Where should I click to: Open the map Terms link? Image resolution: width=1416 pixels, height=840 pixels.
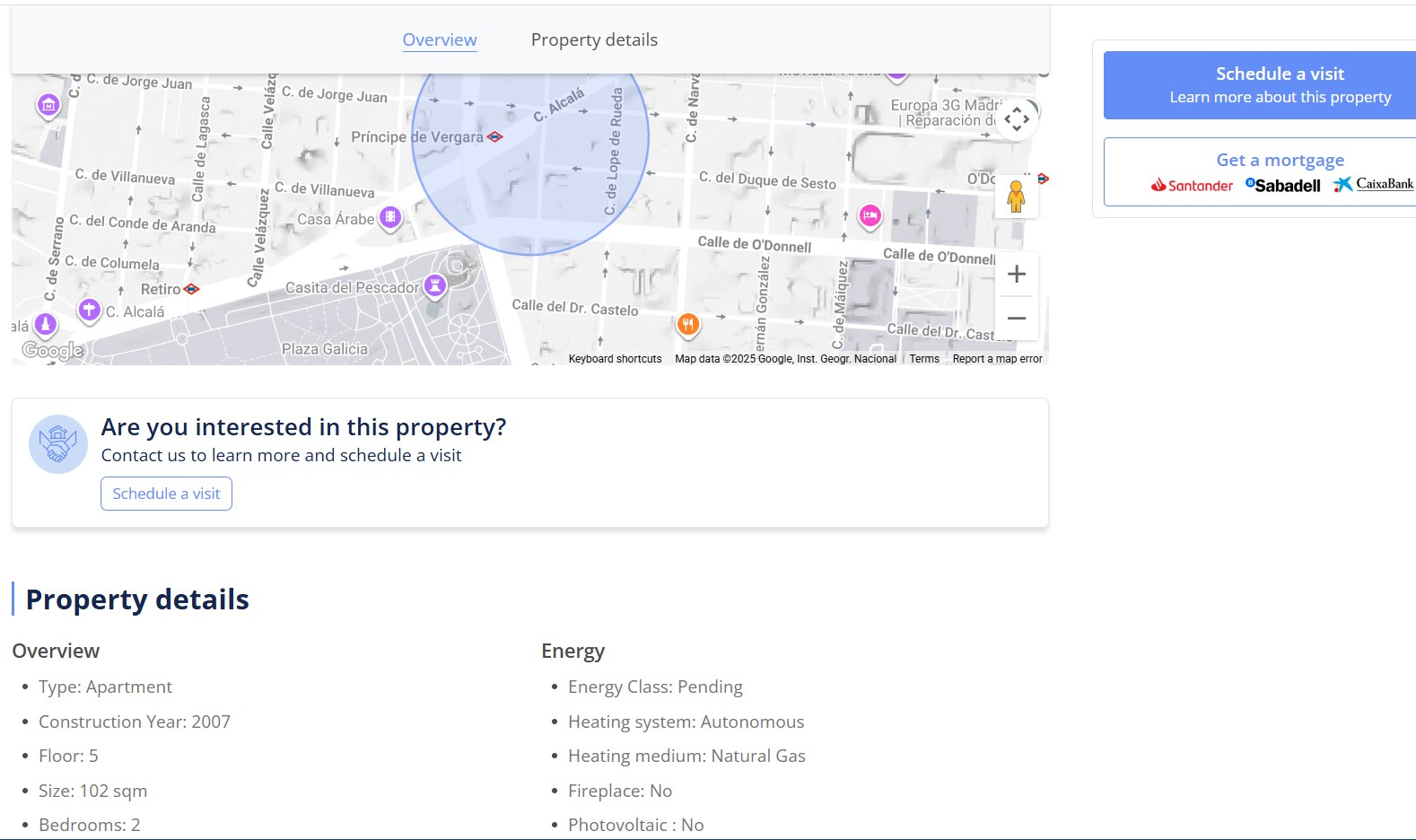click(924, 359)
